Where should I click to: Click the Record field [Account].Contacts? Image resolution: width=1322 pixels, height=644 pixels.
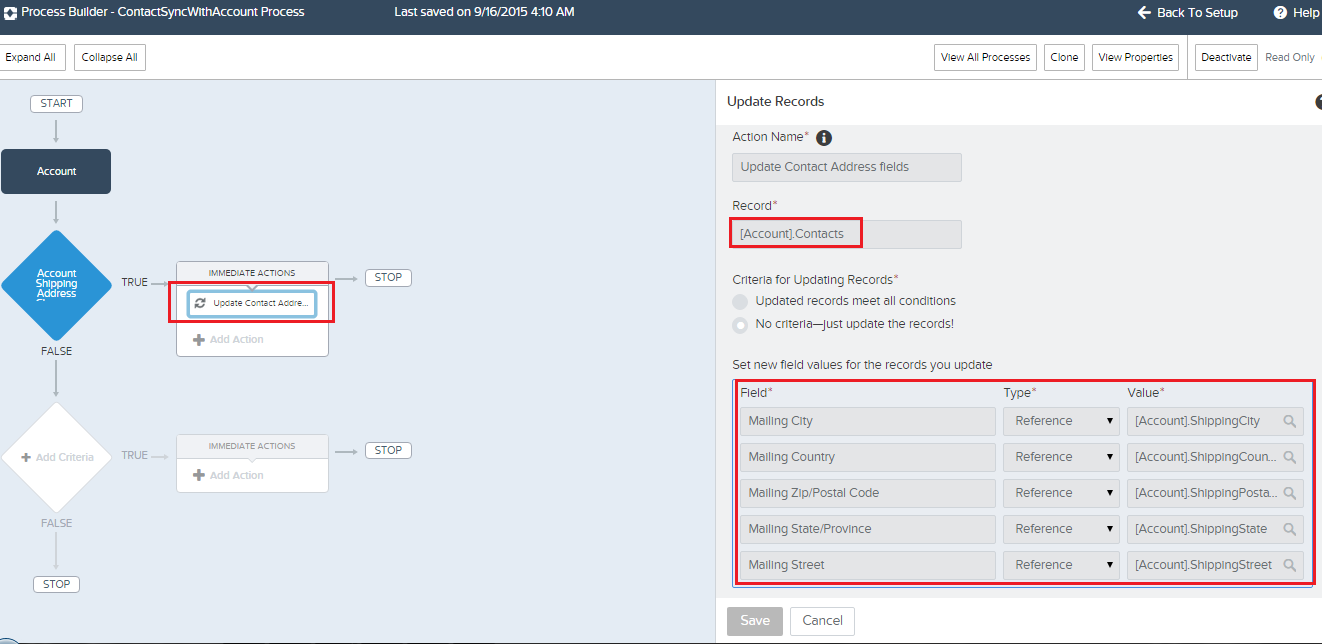[x=846, y=234]
